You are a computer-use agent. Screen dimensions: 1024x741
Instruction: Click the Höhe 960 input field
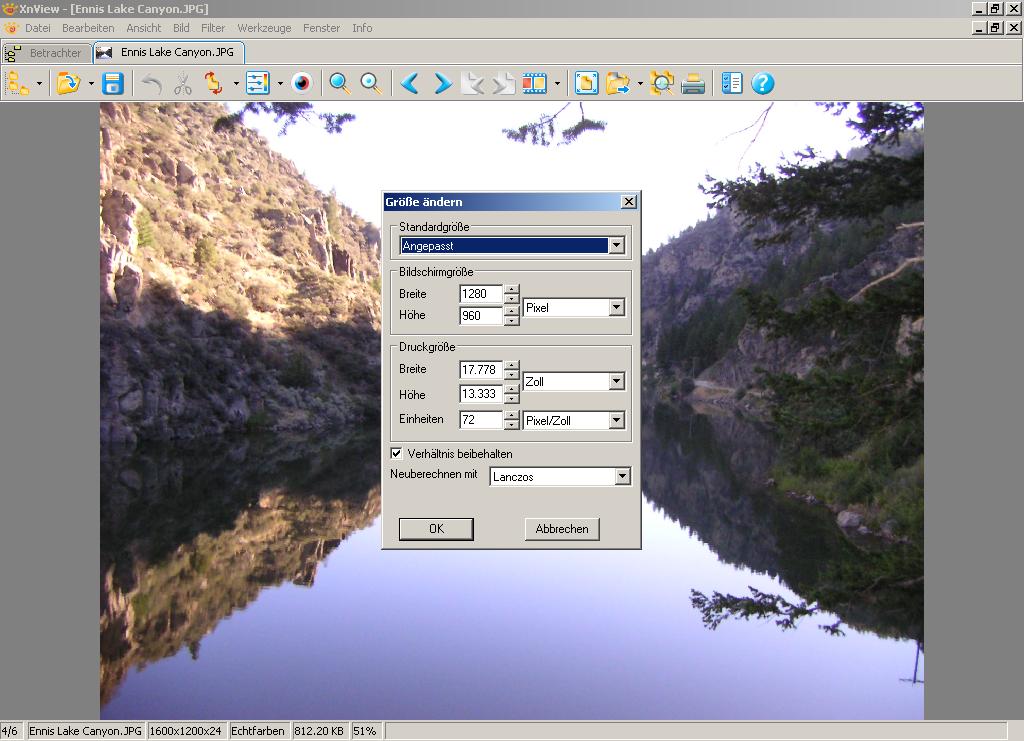tap(480, 316)
